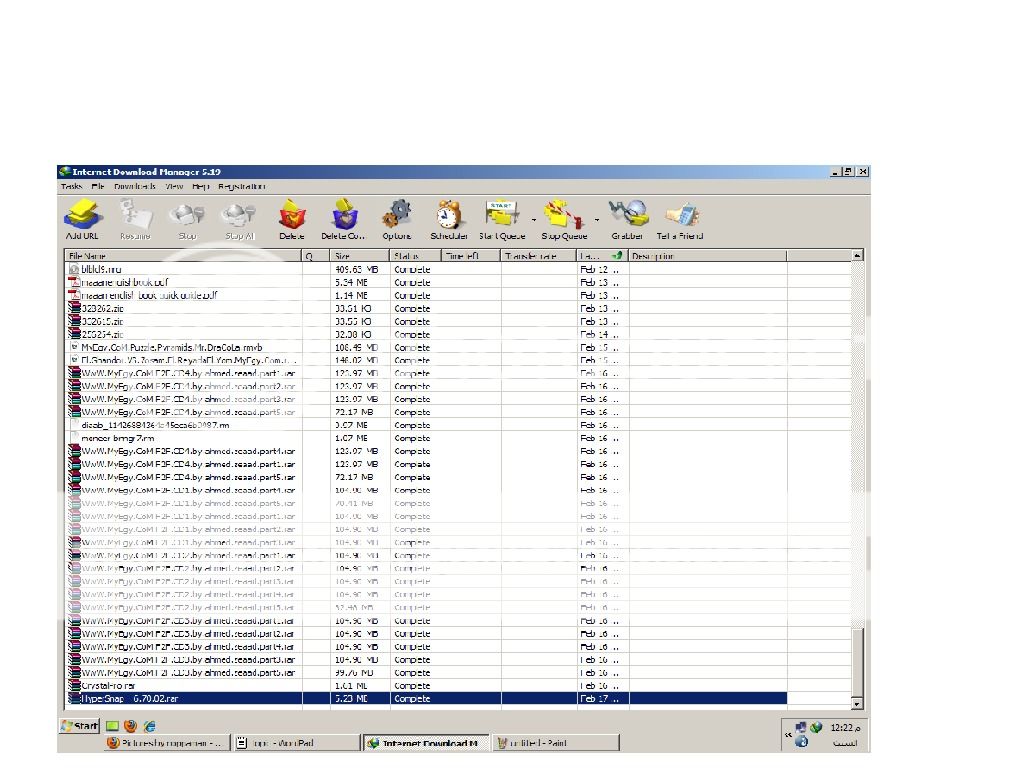Image resolution: width=1024 pixels, height=768 pixels.
Task: Click the last-try date column header with green arrow
Action: tap(602, 256)
